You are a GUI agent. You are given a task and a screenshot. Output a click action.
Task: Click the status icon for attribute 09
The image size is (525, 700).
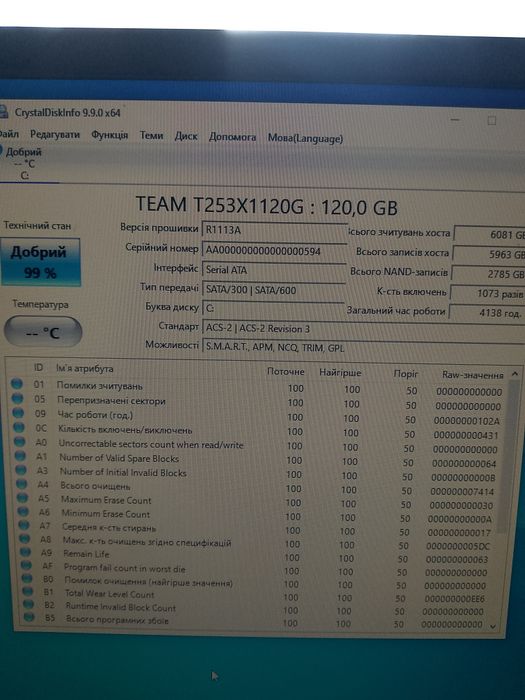pos(18,413)
